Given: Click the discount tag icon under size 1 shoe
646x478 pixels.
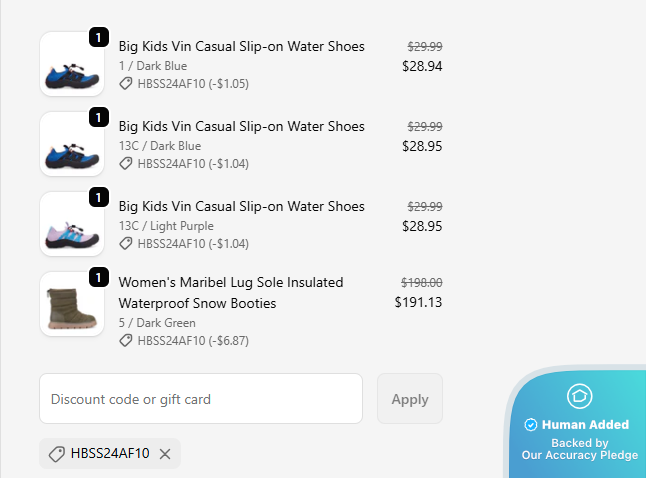Looking at the screenshot, I should point(126,84).
